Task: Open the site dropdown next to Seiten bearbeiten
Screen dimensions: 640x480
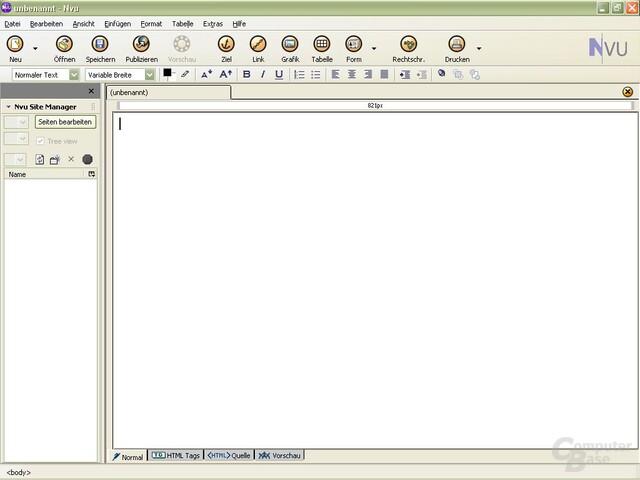Action: 16,122
